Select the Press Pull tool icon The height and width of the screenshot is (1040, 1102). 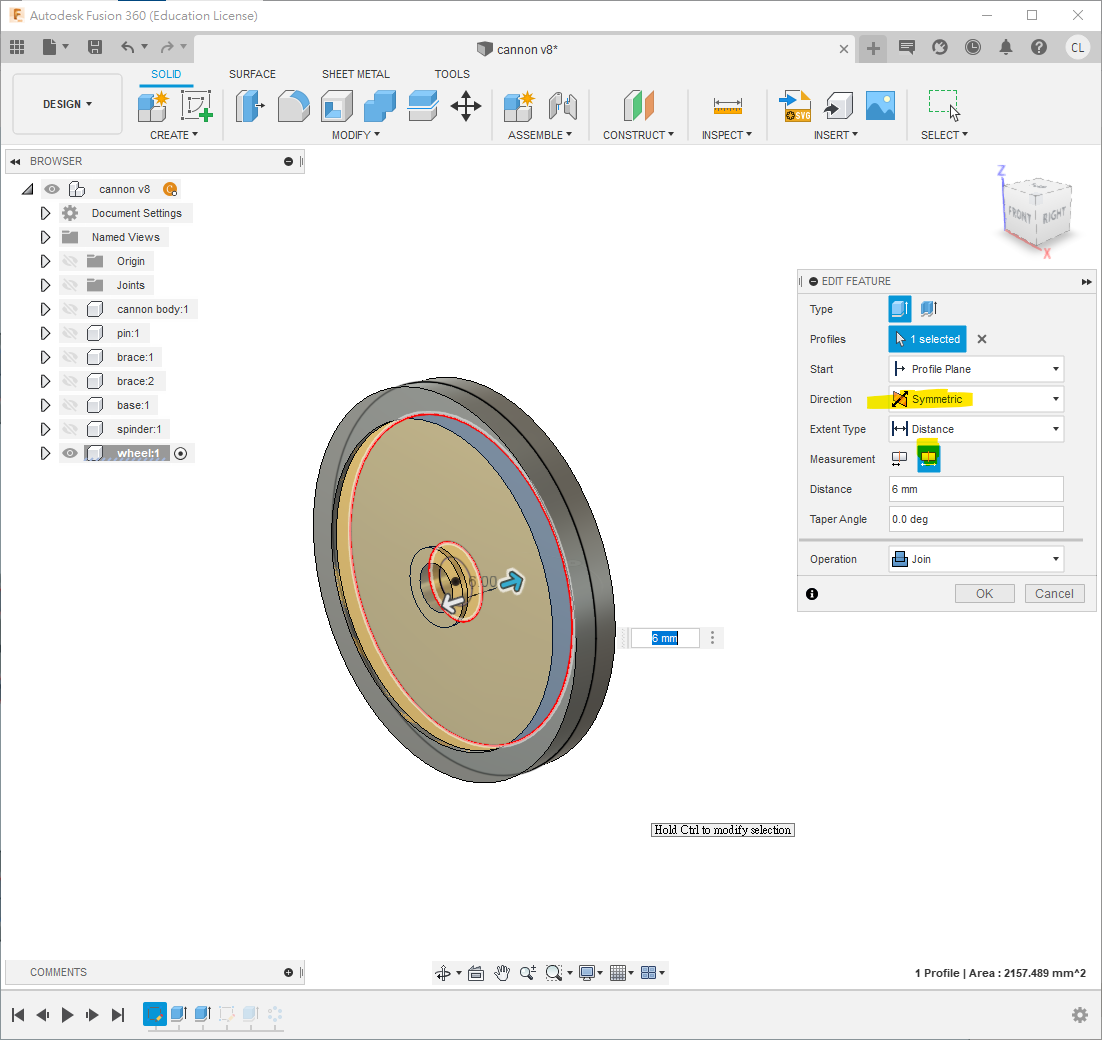coord(250,105)
